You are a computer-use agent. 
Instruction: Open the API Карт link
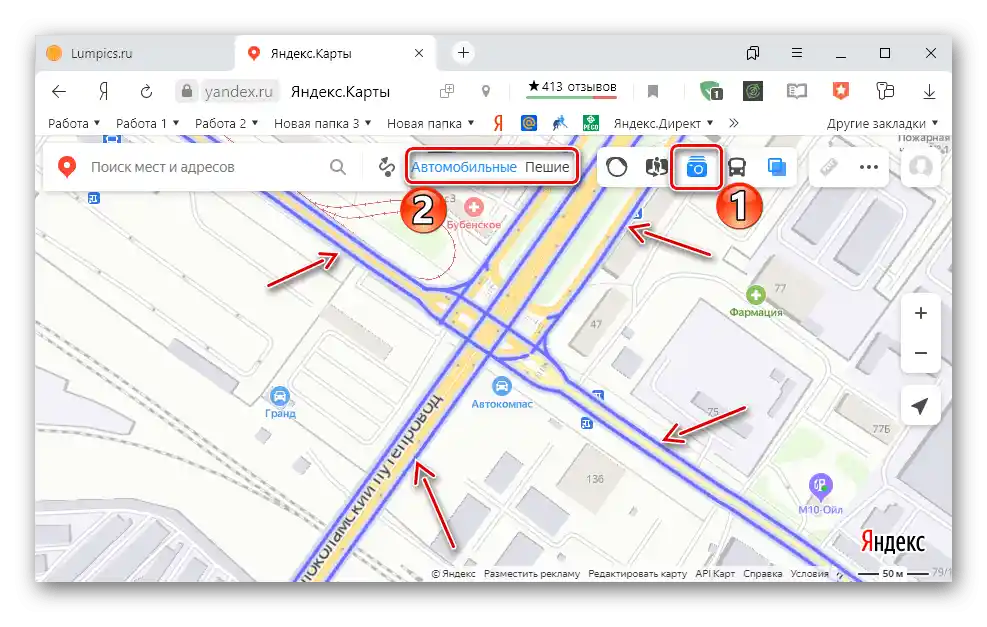715,573
